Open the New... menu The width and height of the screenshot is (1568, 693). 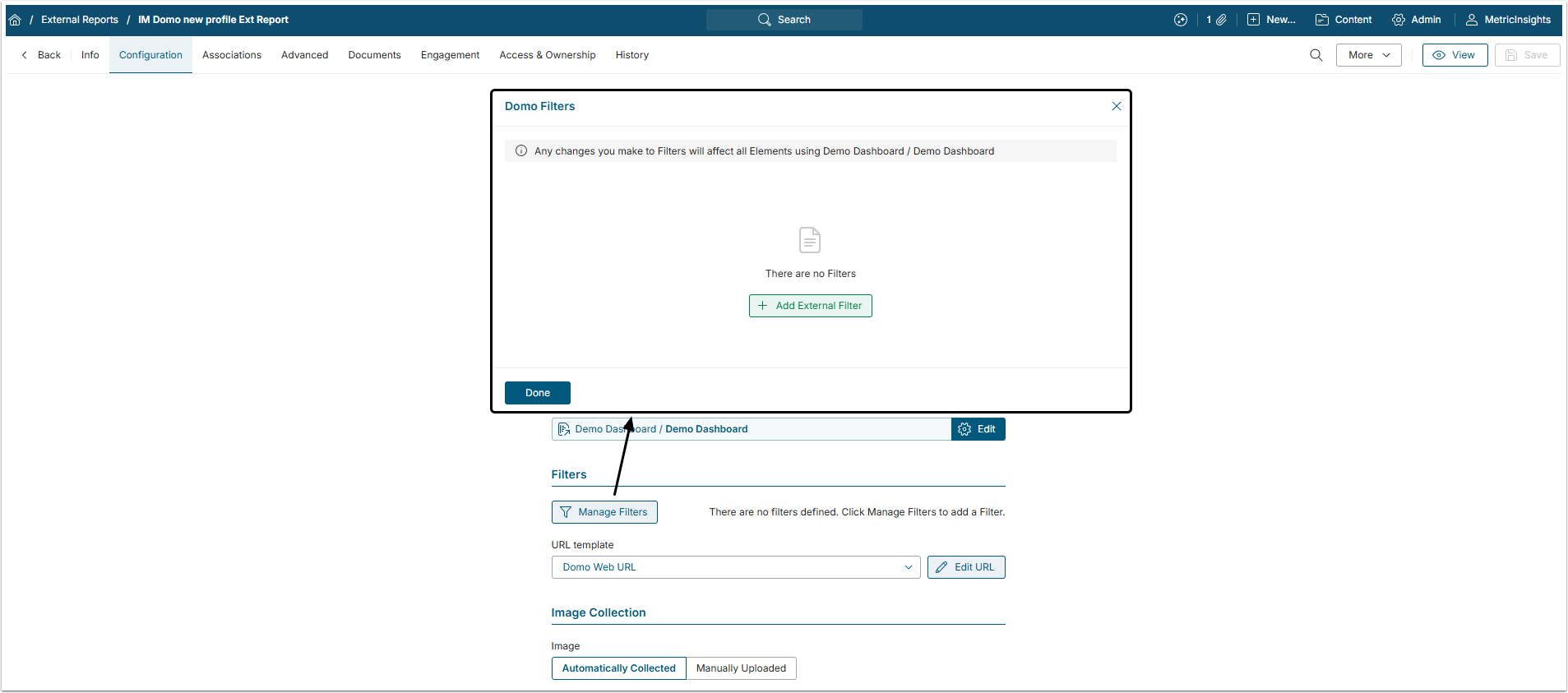point(1271,20)
